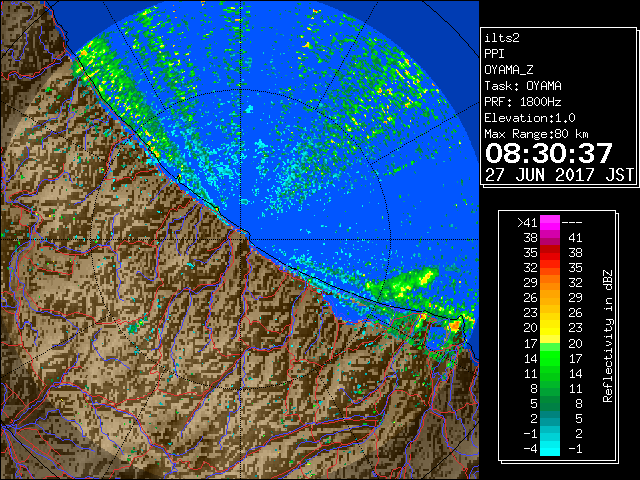Pick the yellow 20–23 dBZ legend swatch
The image size is (640, 480).
click(550, 328)
